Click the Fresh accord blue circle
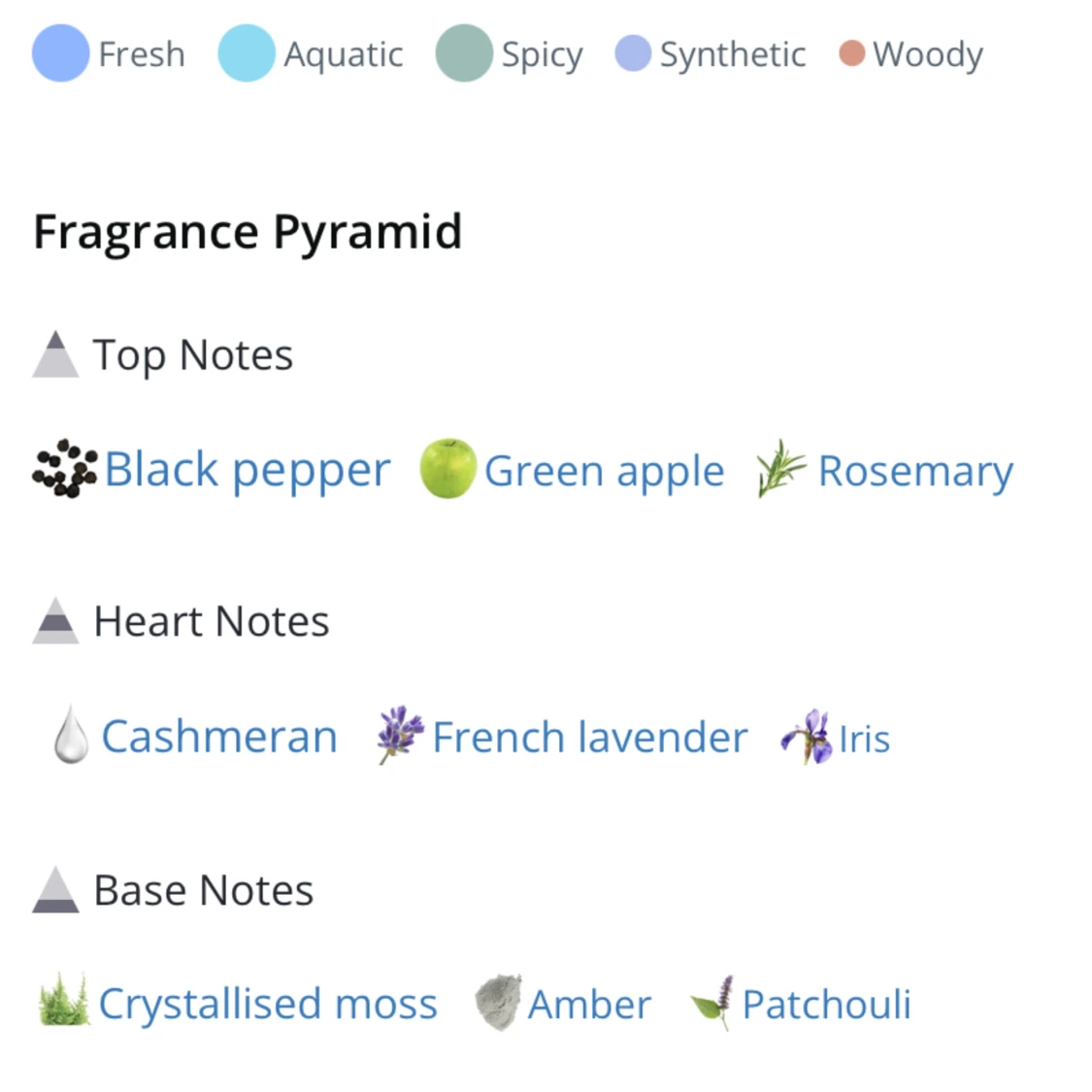The width and height of the screenshot is (1092, 1092). 60,53
